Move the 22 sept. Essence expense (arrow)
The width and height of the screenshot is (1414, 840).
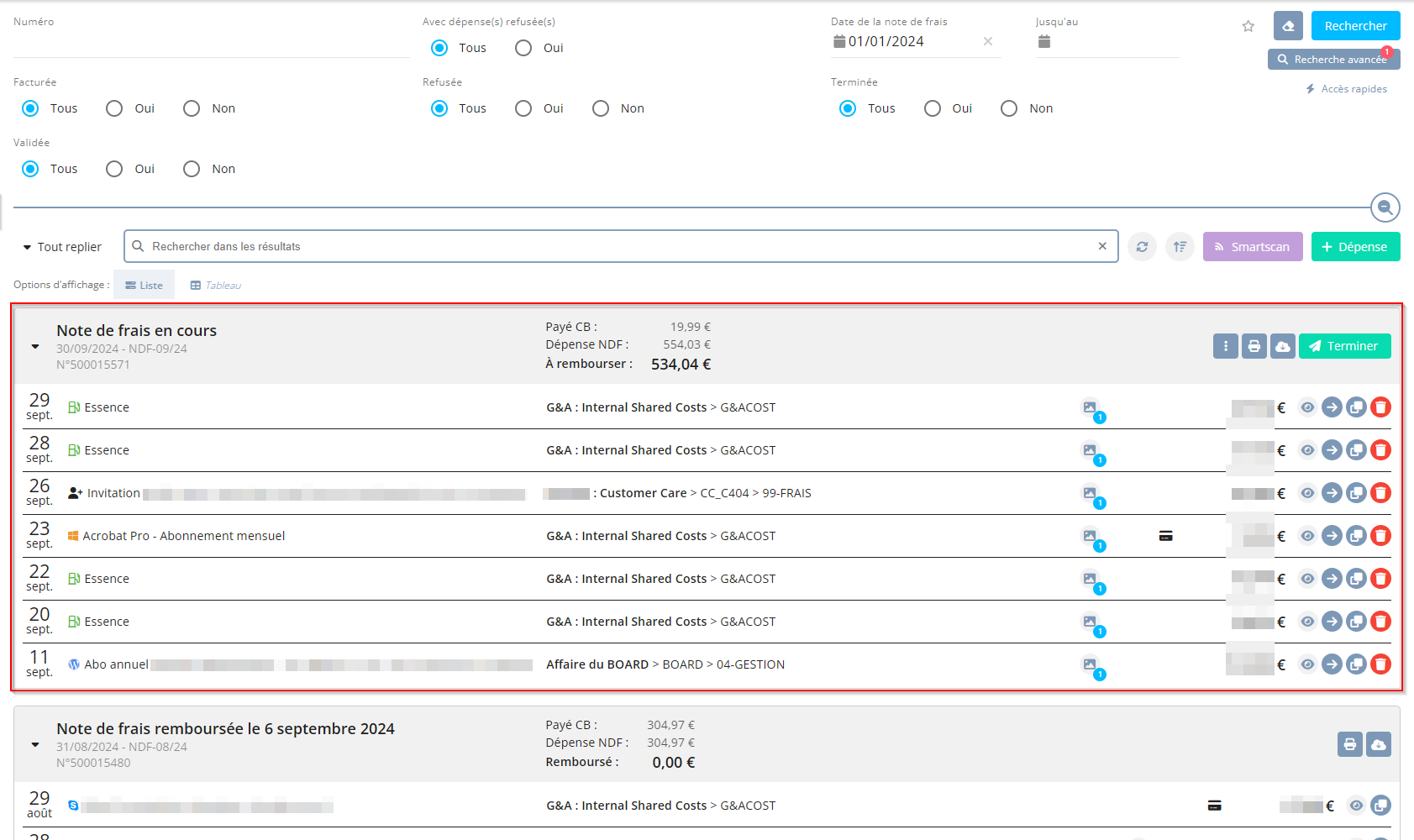click(1332, 579)
